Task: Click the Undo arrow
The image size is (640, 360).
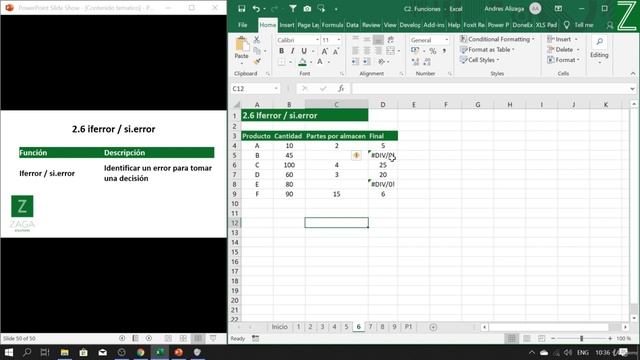Action: click(x=256, y=9)
